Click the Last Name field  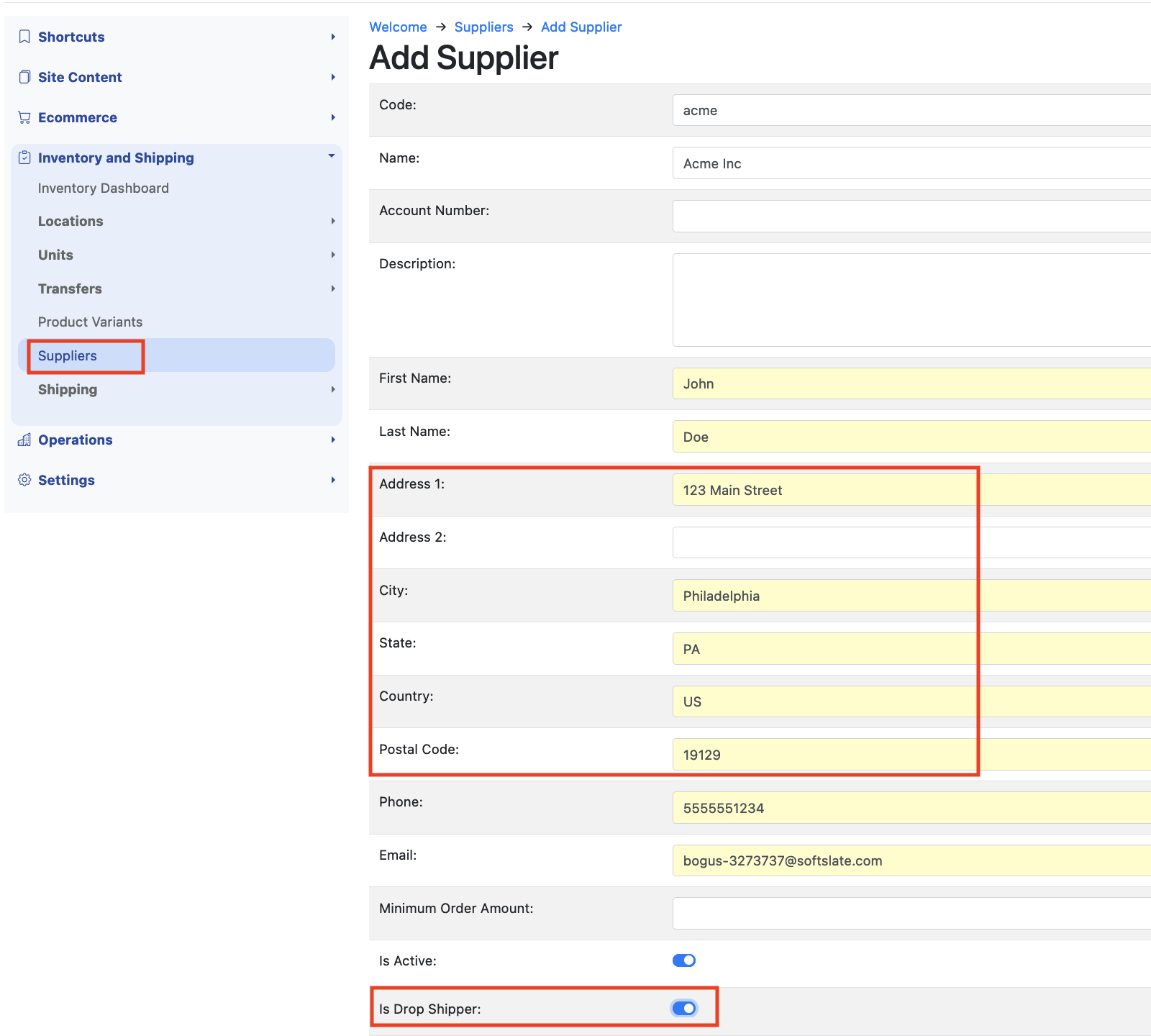[911, 437]
